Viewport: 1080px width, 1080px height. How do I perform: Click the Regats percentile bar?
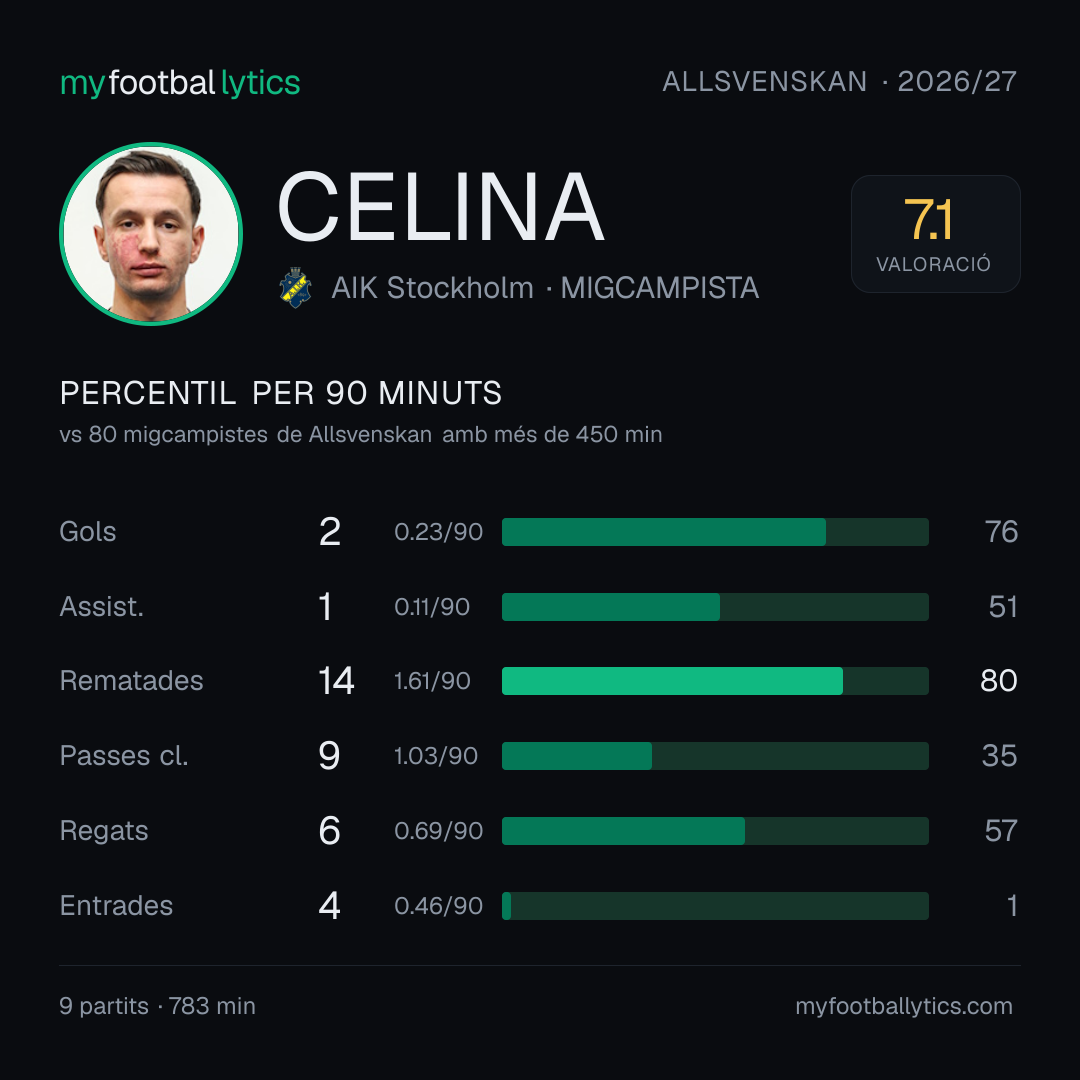(x=715, y=831)
